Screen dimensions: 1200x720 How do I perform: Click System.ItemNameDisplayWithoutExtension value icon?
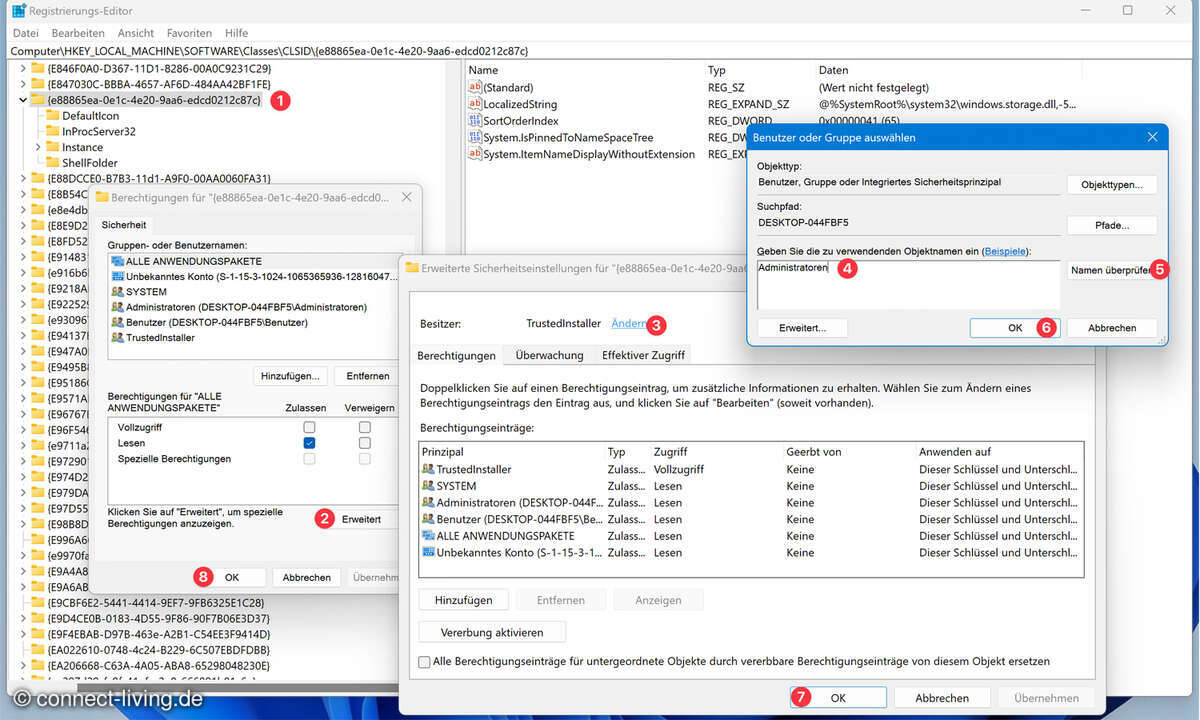475,154
